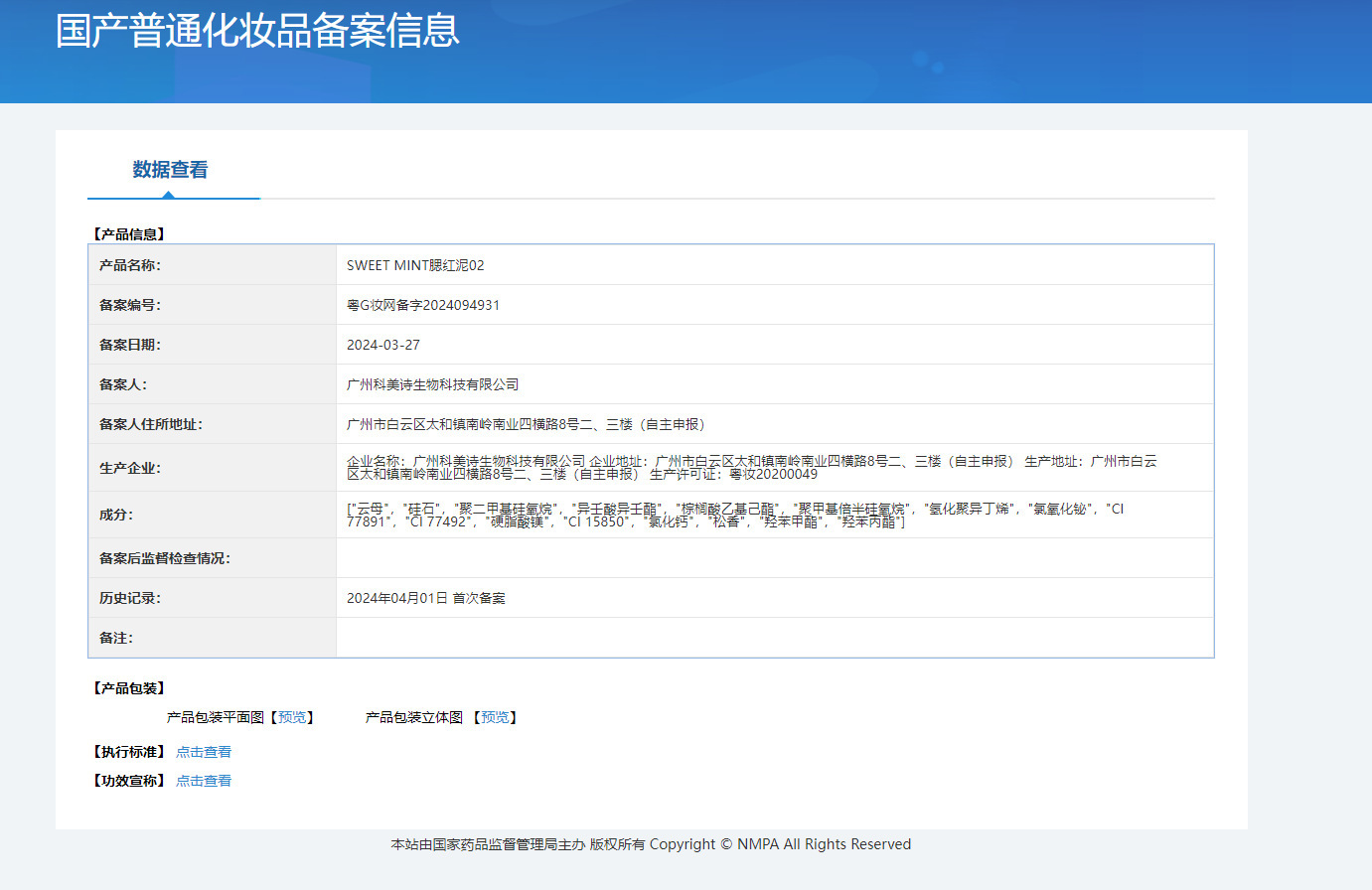Click the 备案人住所地址 address value
Viewport: 1372px width, 890px height.
click(527, 424)
